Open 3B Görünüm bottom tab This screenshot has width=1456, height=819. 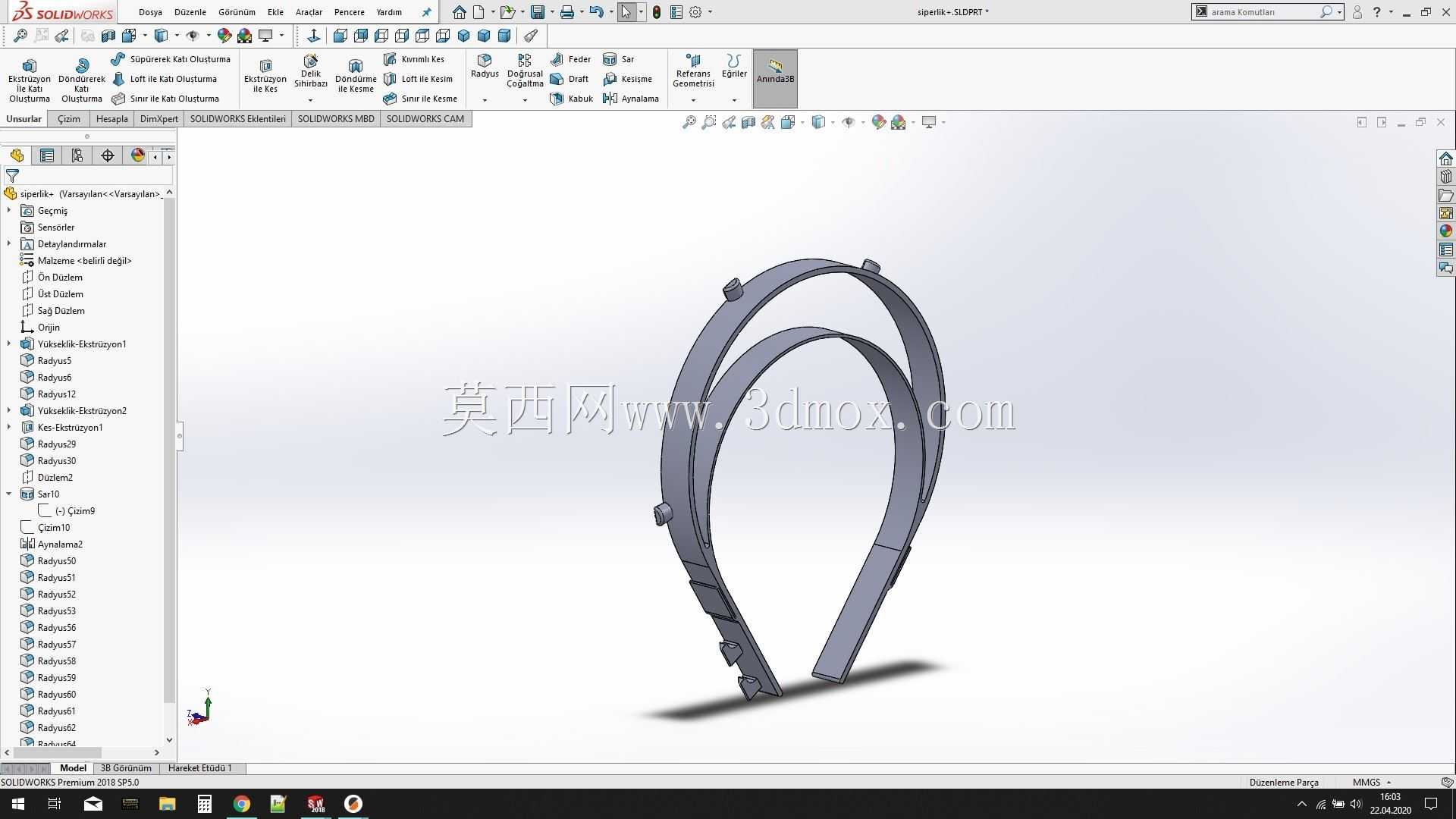click(x=126, y=768)
